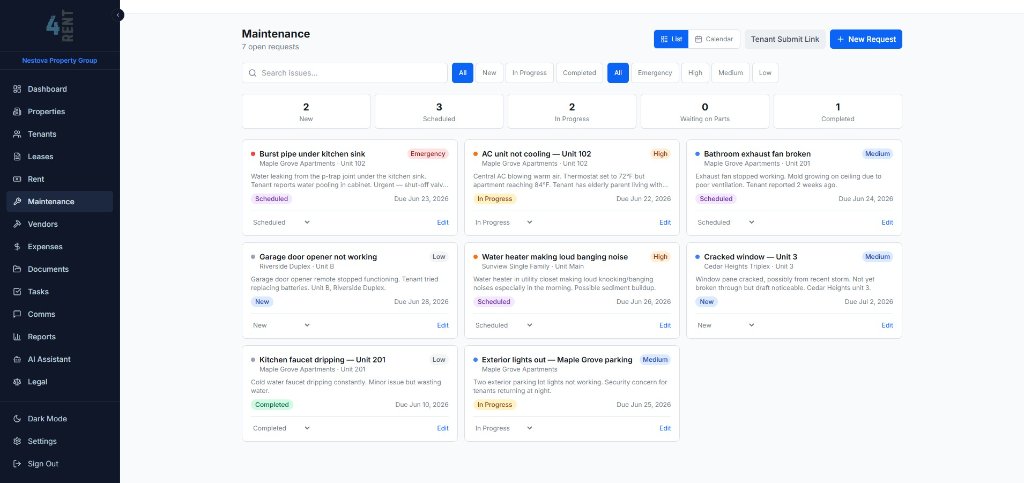Click the Maintenance wrench icon
Screen dimensions: 1024x483
[17, 202]
